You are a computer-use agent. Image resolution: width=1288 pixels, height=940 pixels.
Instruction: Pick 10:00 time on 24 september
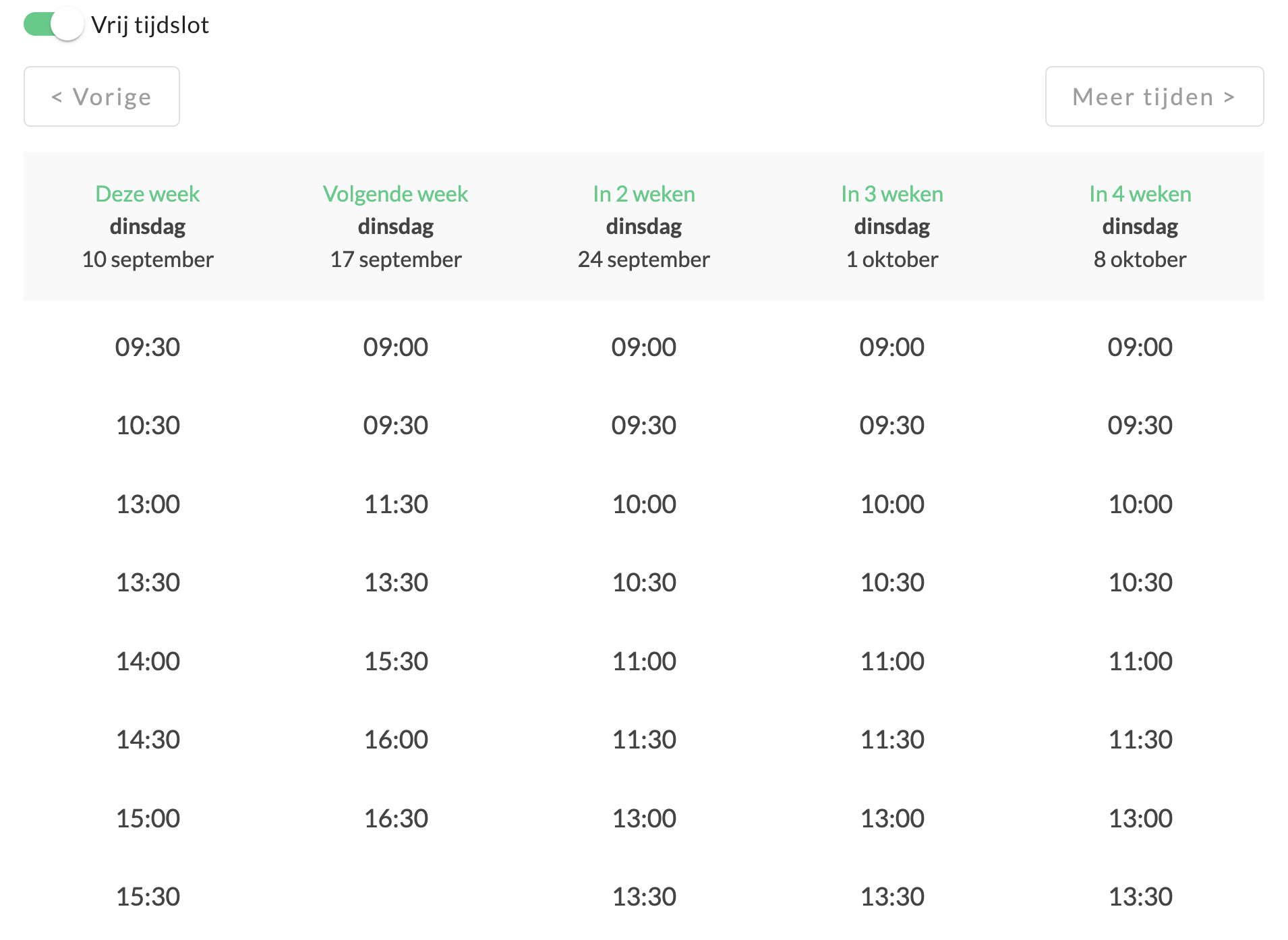point(644,504)
